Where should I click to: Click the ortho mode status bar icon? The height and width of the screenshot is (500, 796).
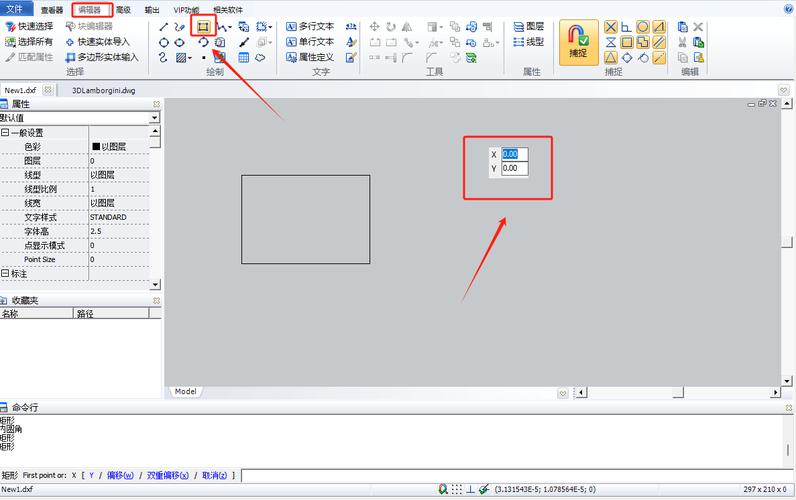coord(470,489)
